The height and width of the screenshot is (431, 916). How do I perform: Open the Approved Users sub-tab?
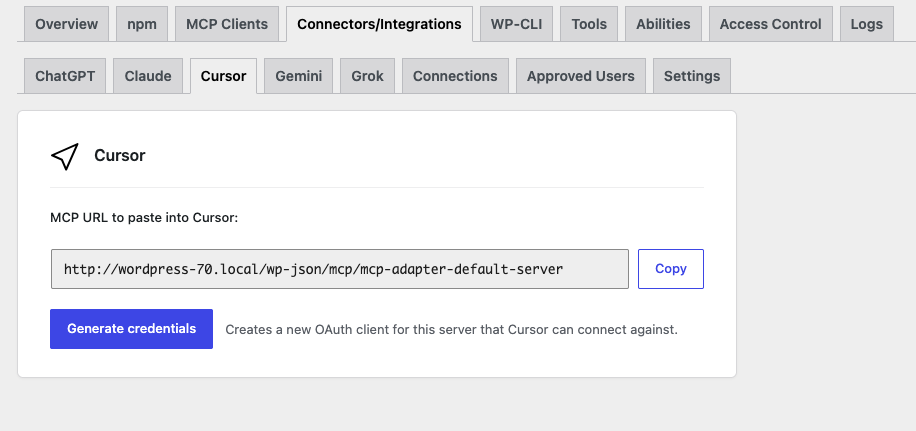point(581,76)
